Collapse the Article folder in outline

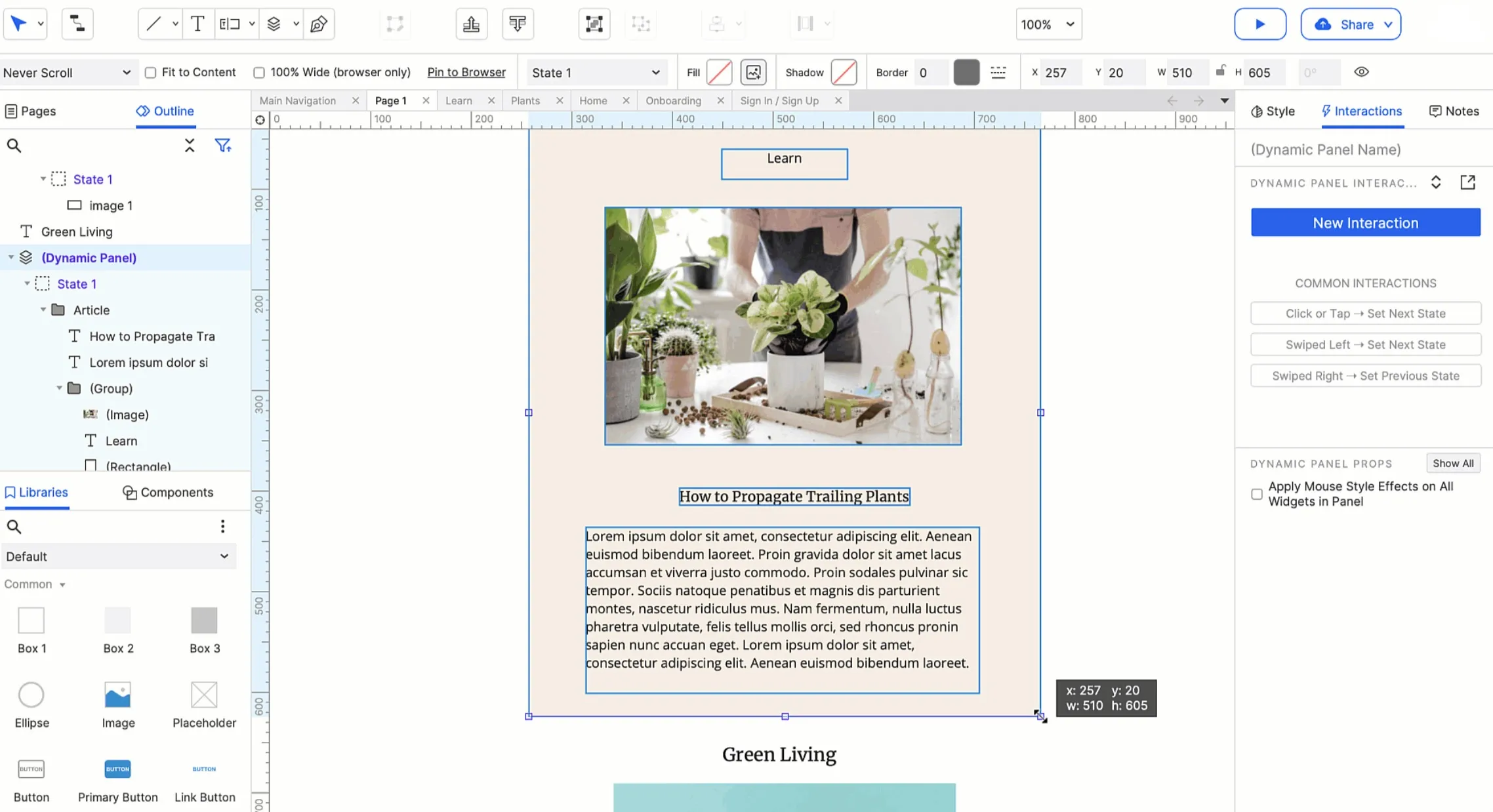coord(43,310)
